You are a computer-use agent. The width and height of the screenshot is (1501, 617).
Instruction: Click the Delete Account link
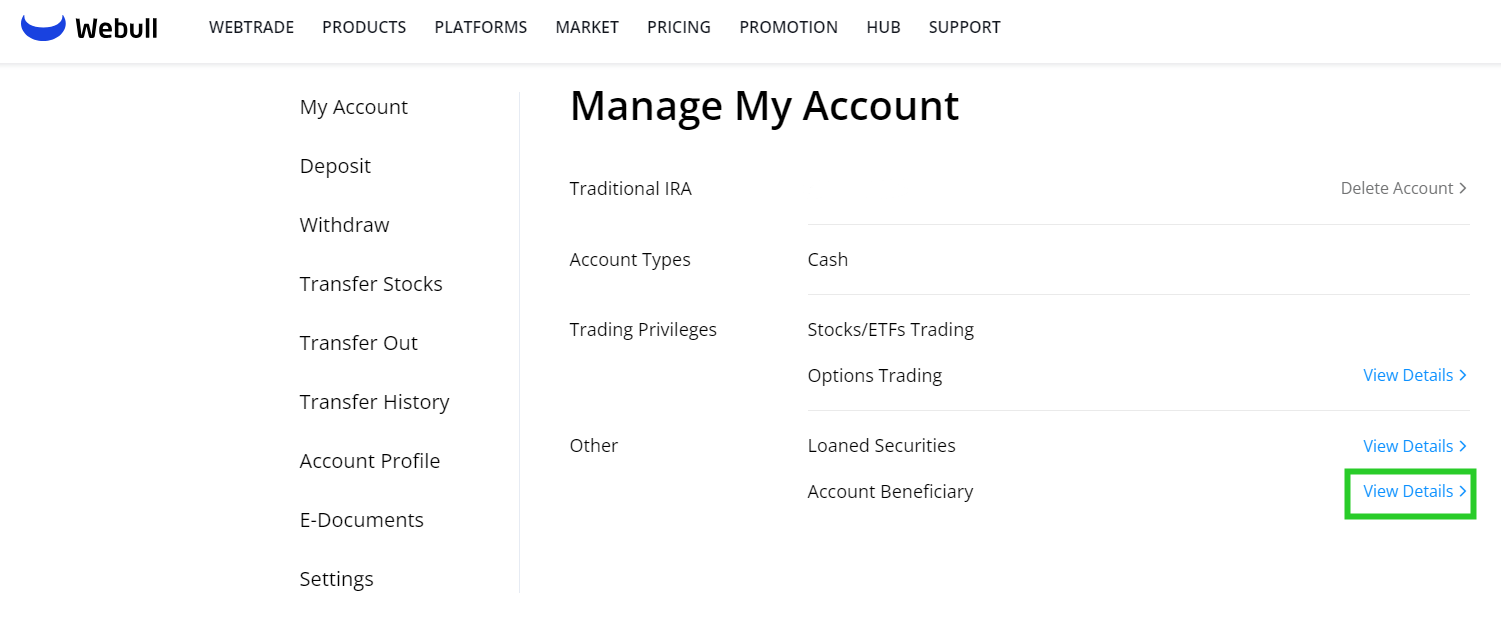pos(1397,188)
